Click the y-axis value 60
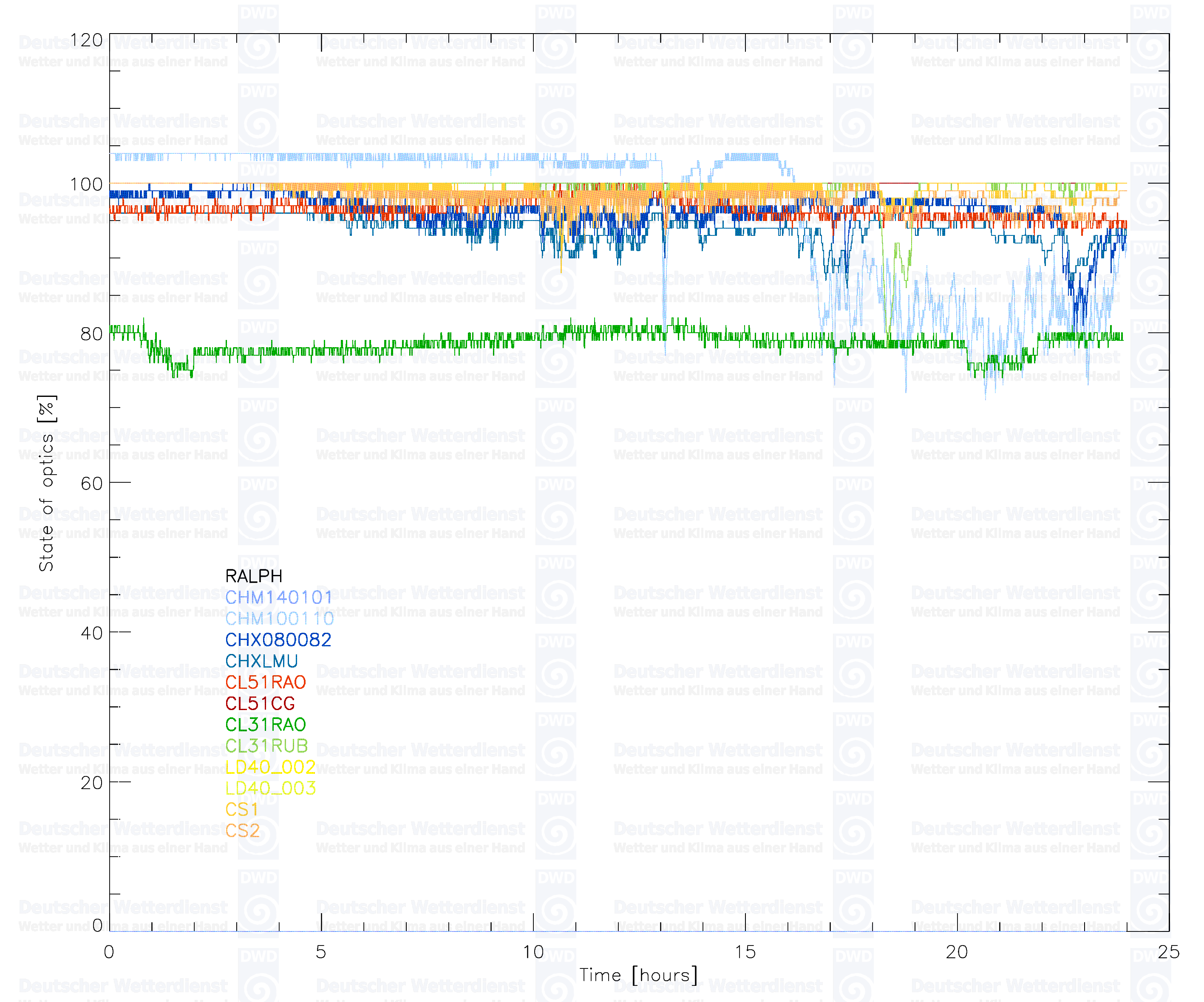 tap(92, 483)
